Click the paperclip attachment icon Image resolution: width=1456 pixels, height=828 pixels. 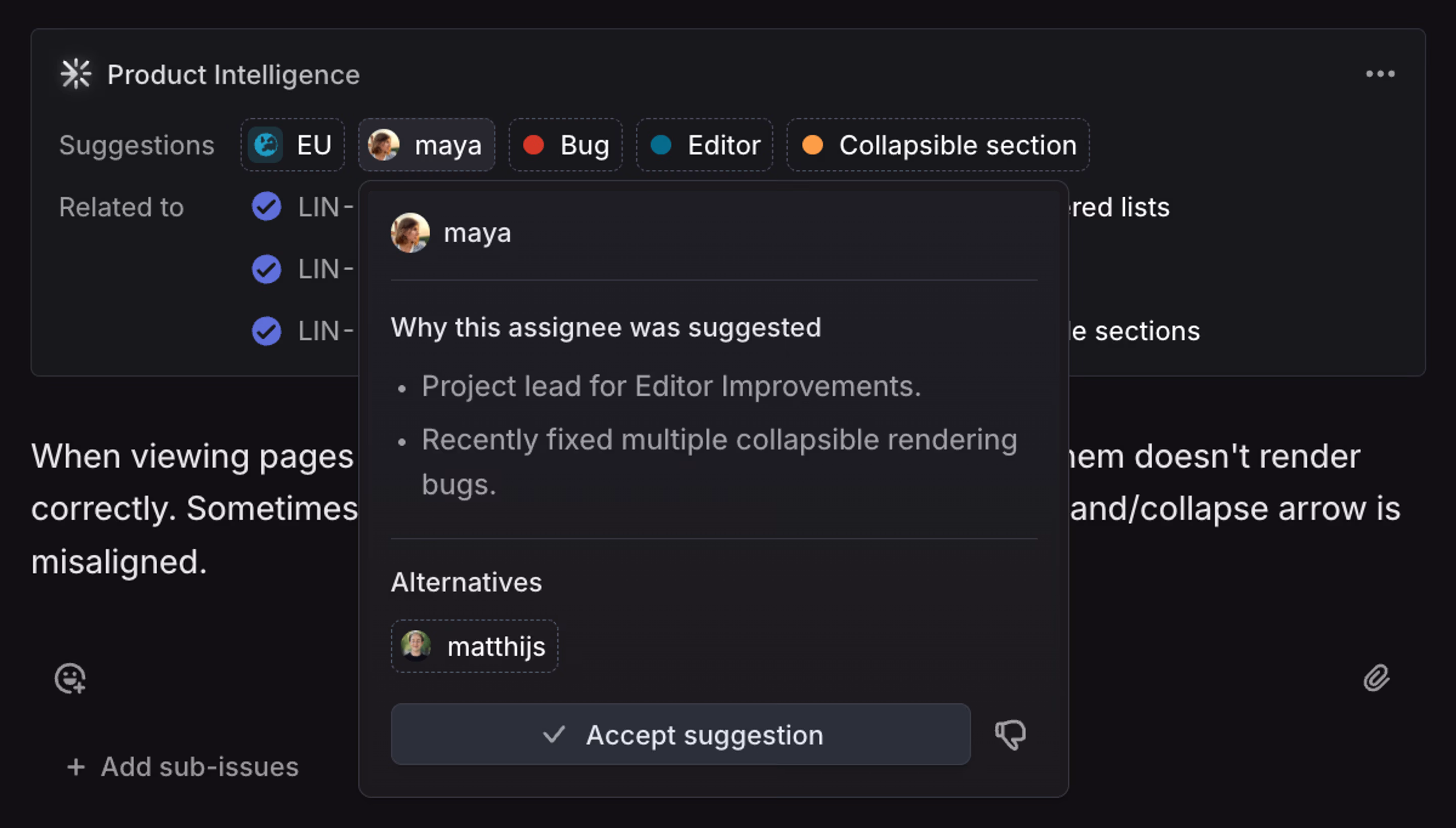coord(1376,678)
